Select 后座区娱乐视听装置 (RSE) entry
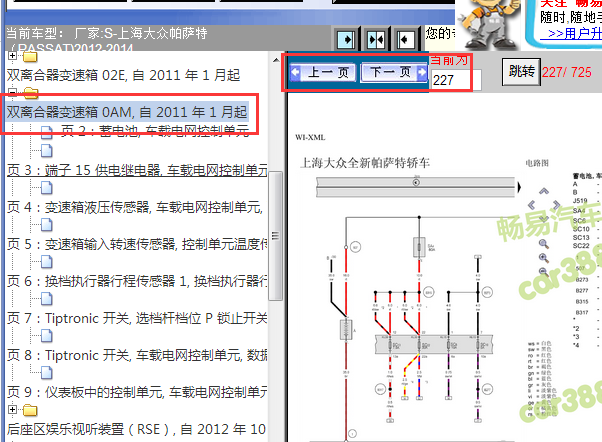602x442 pixels. pyautogui.click(x=136, y=429)
